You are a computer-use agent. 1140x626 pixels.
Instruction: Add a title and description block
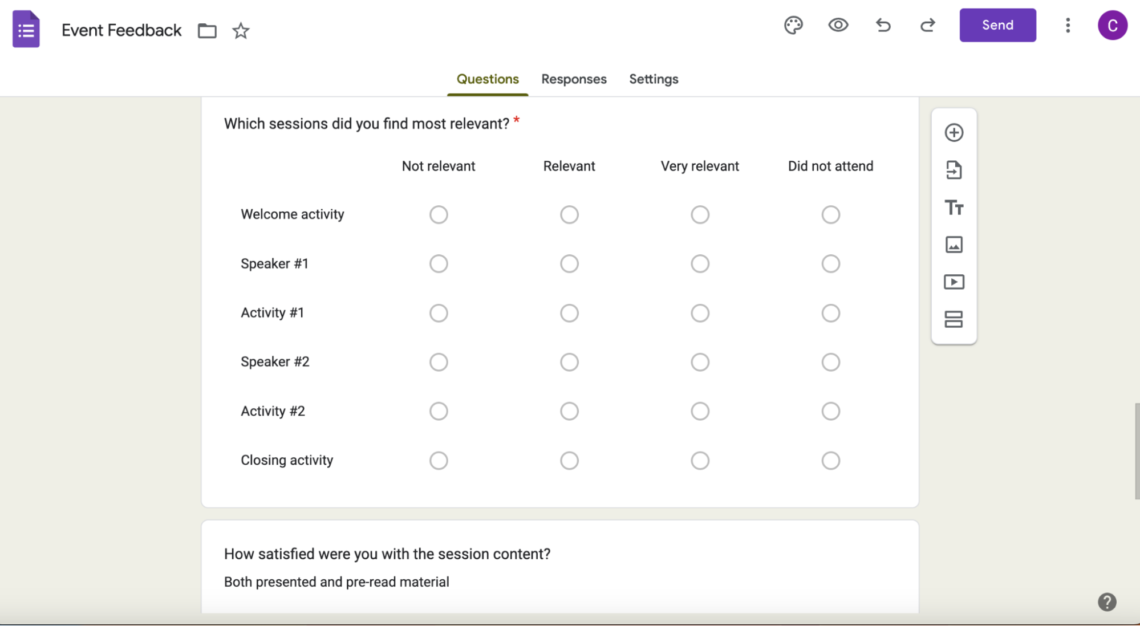point(954,207)
